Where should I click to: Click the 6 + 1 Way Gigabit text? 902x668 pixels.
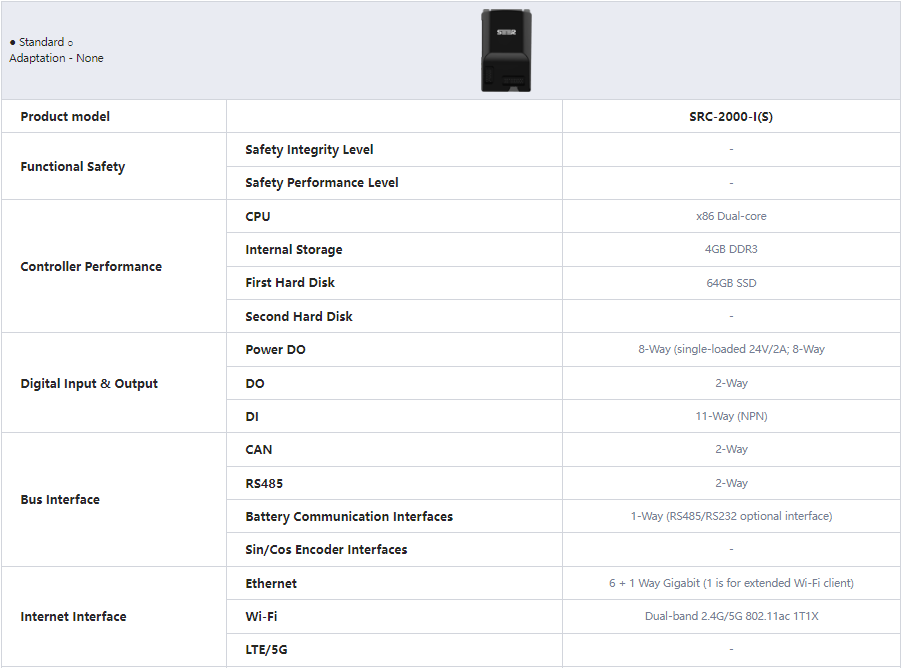[x=731, y=583]
